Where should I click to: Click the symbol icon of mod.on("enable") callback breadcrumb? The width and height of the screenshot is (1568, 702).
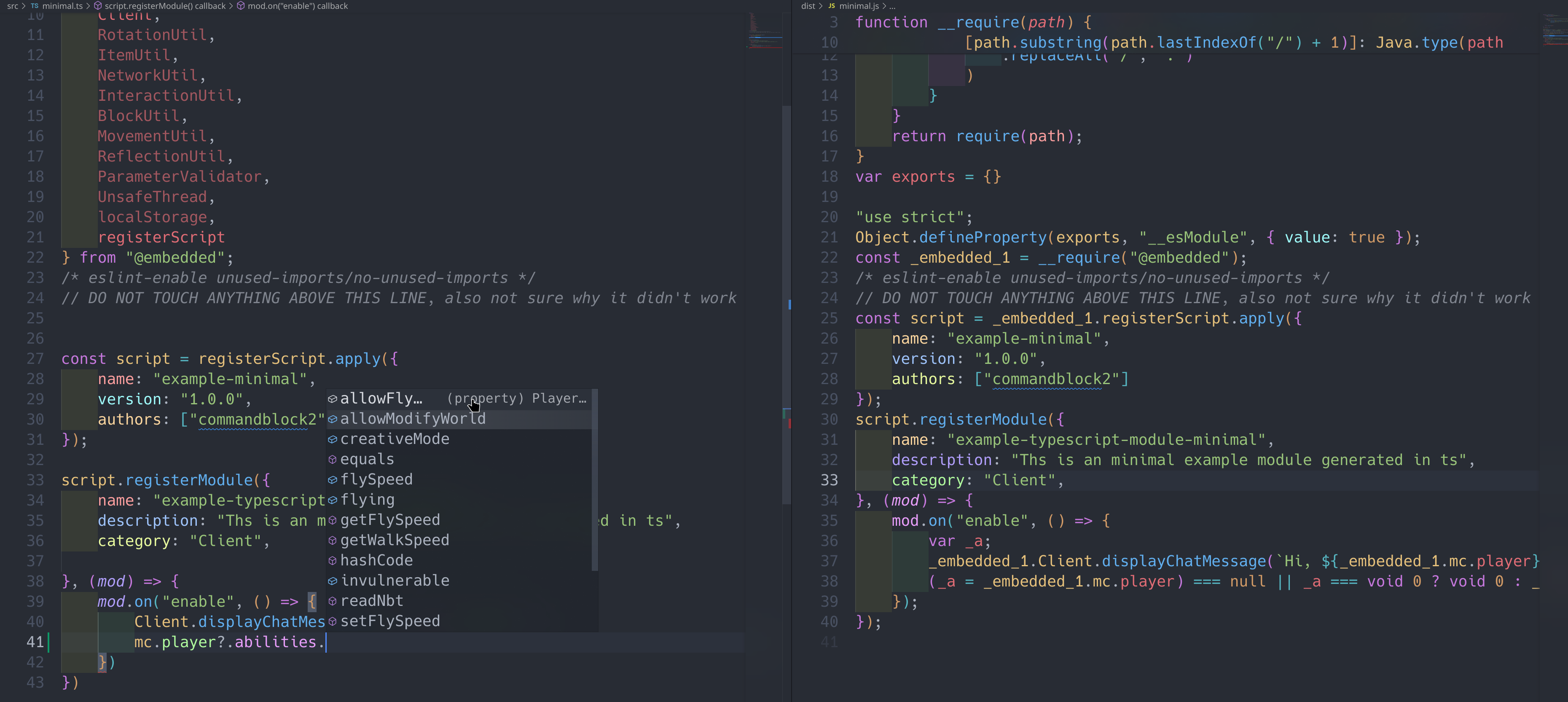coord(240,5)
